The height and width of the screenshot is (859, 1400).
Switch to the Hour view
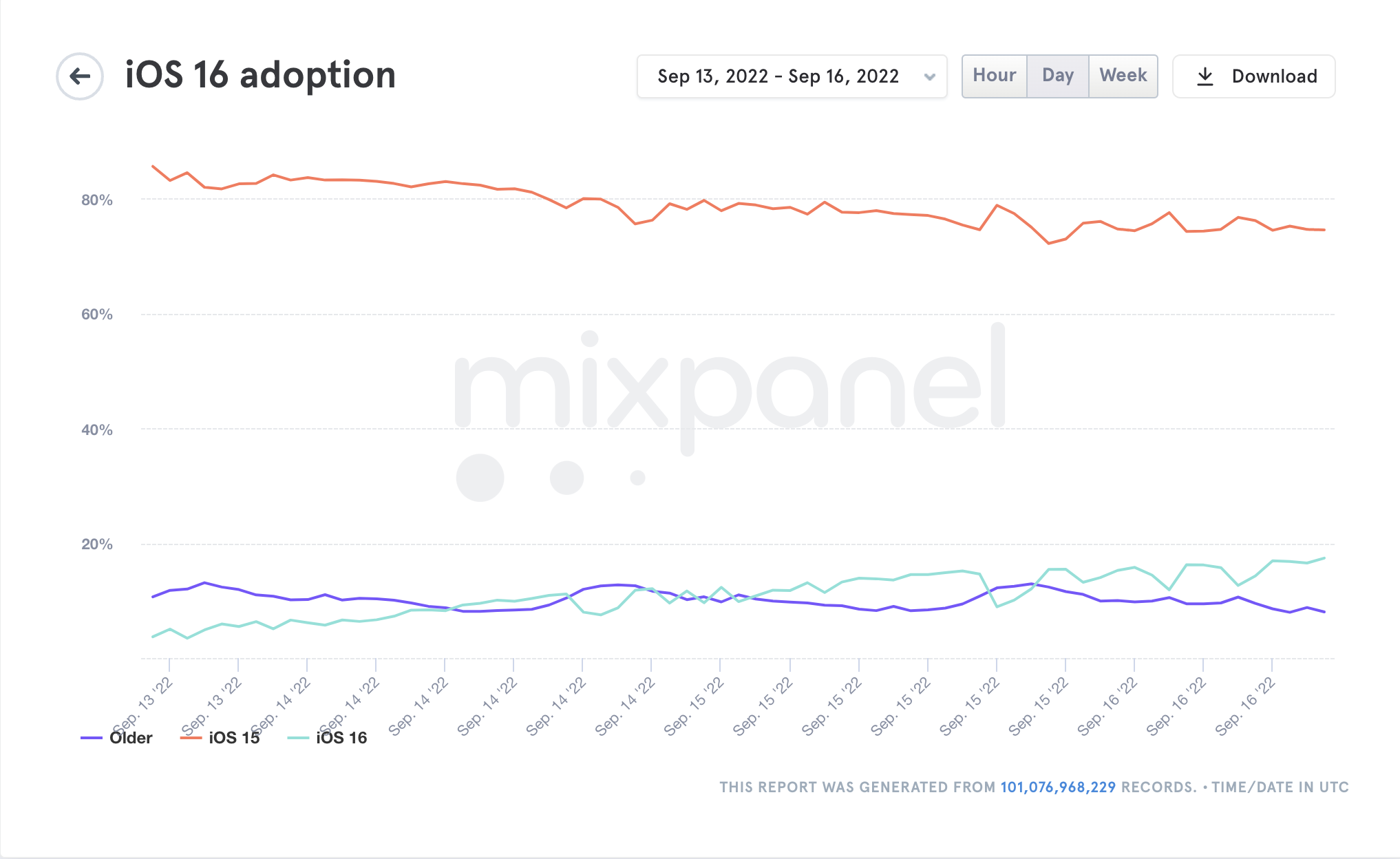[994, 76]
